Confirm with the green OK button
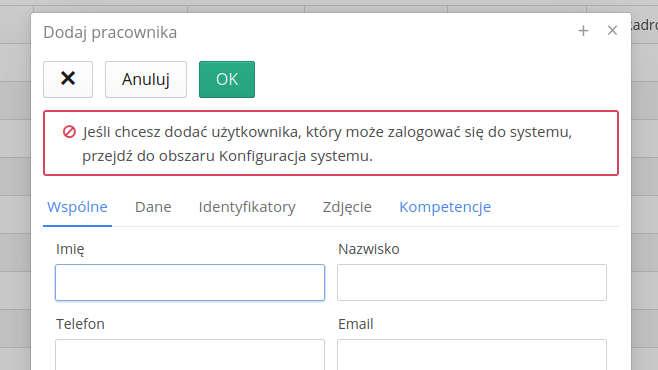 tap(227, 79)
